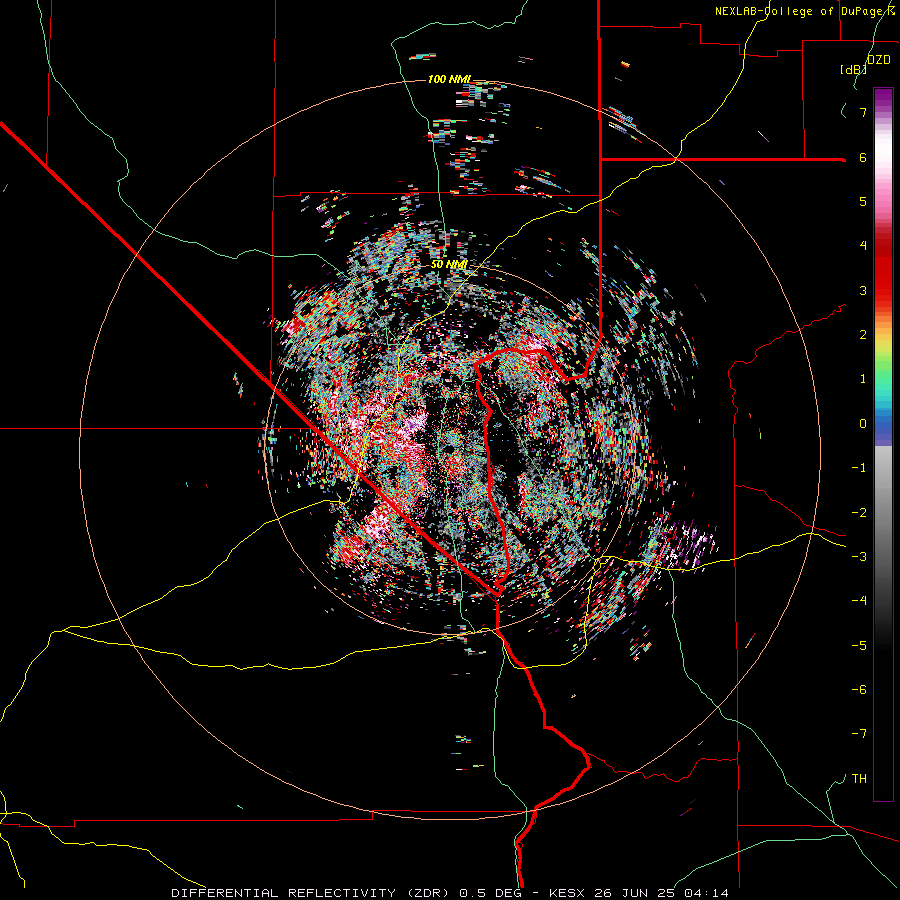
Task: Click the [dB] unit label
Action: 853,69
